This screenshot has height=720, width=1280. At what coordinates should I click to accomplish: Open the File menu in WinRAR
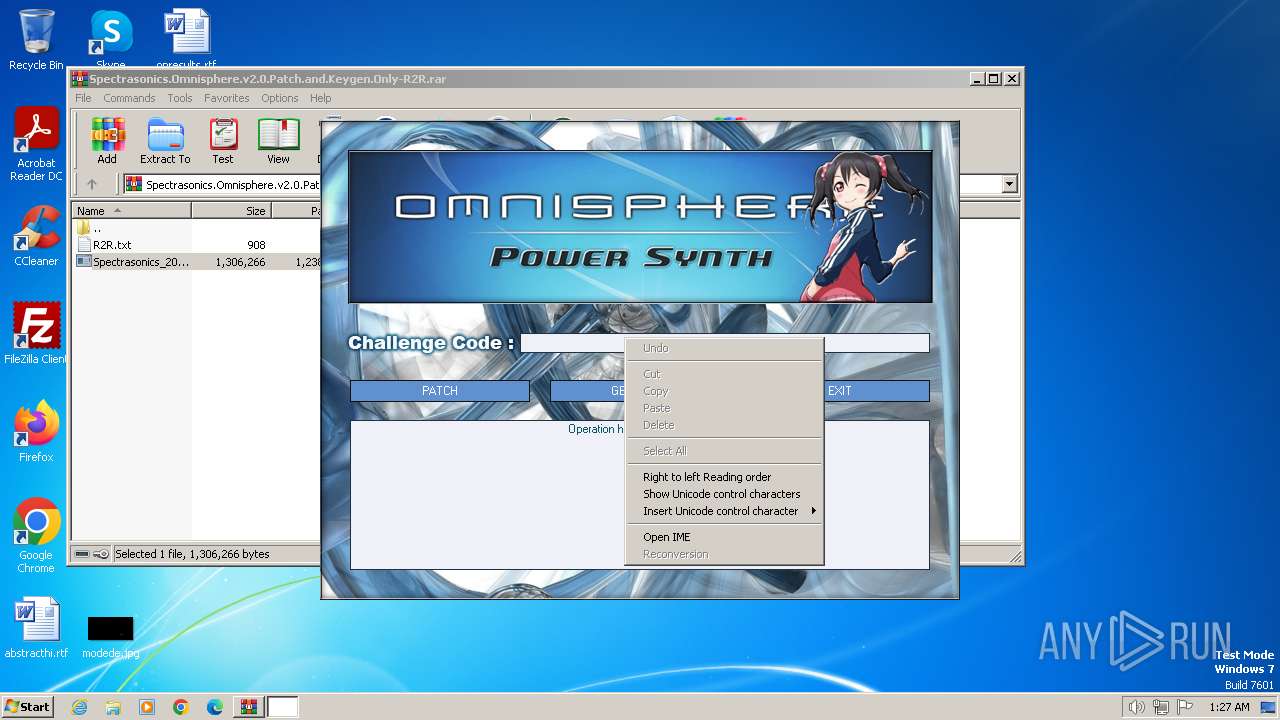[x=83, y=98]
